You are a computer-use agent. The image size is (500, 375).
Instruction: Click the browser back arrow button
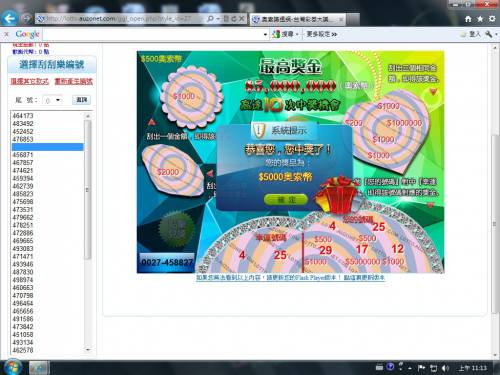pos(10,18)
